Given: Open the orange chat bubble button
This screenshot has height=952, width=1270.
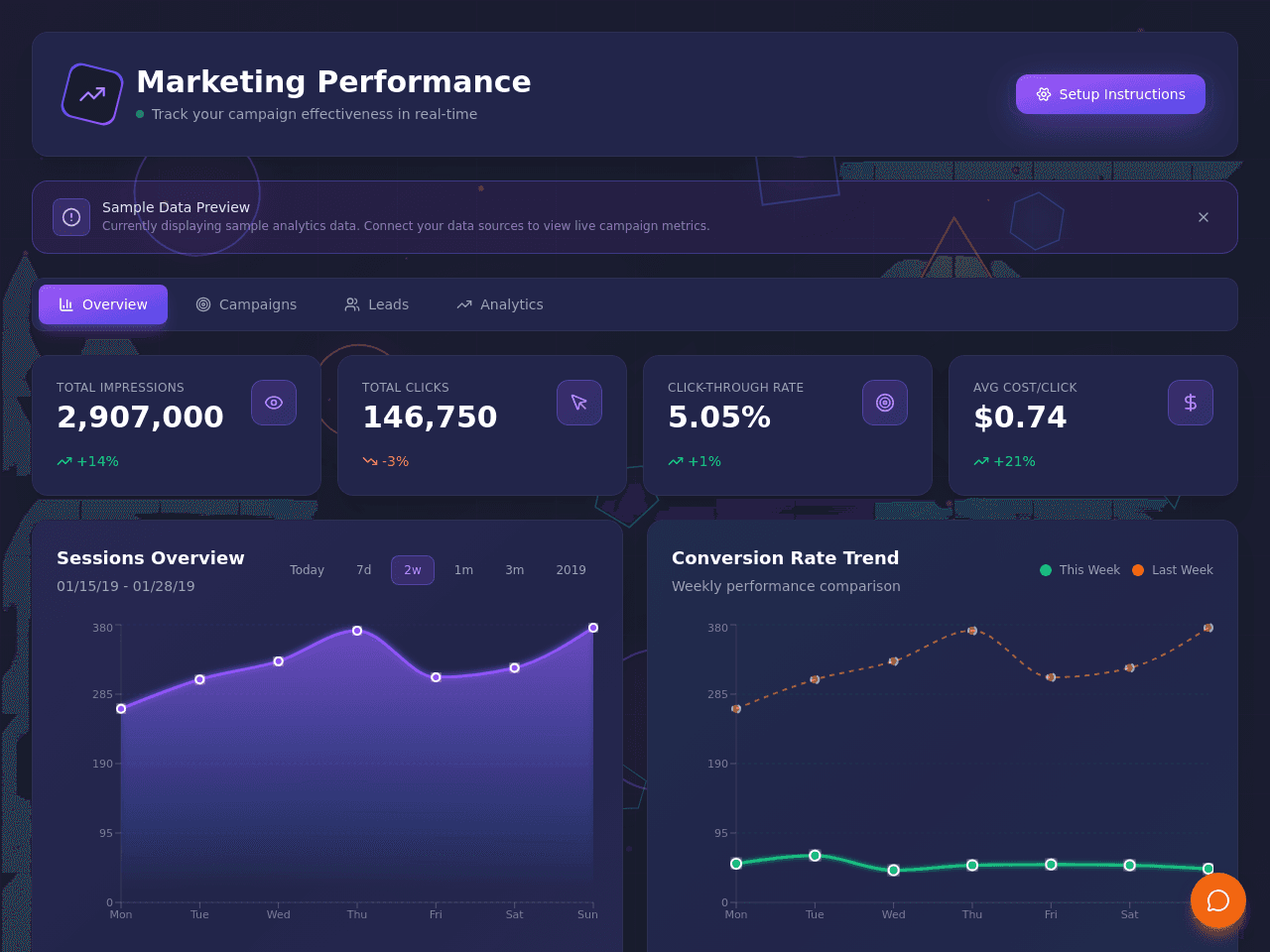Looking at the screenshot, I should 1218,900.
